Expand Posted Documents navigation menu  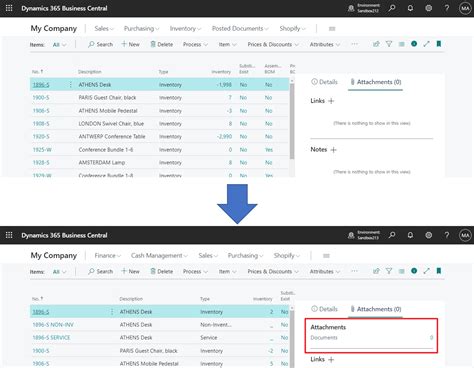pos(240,29)
